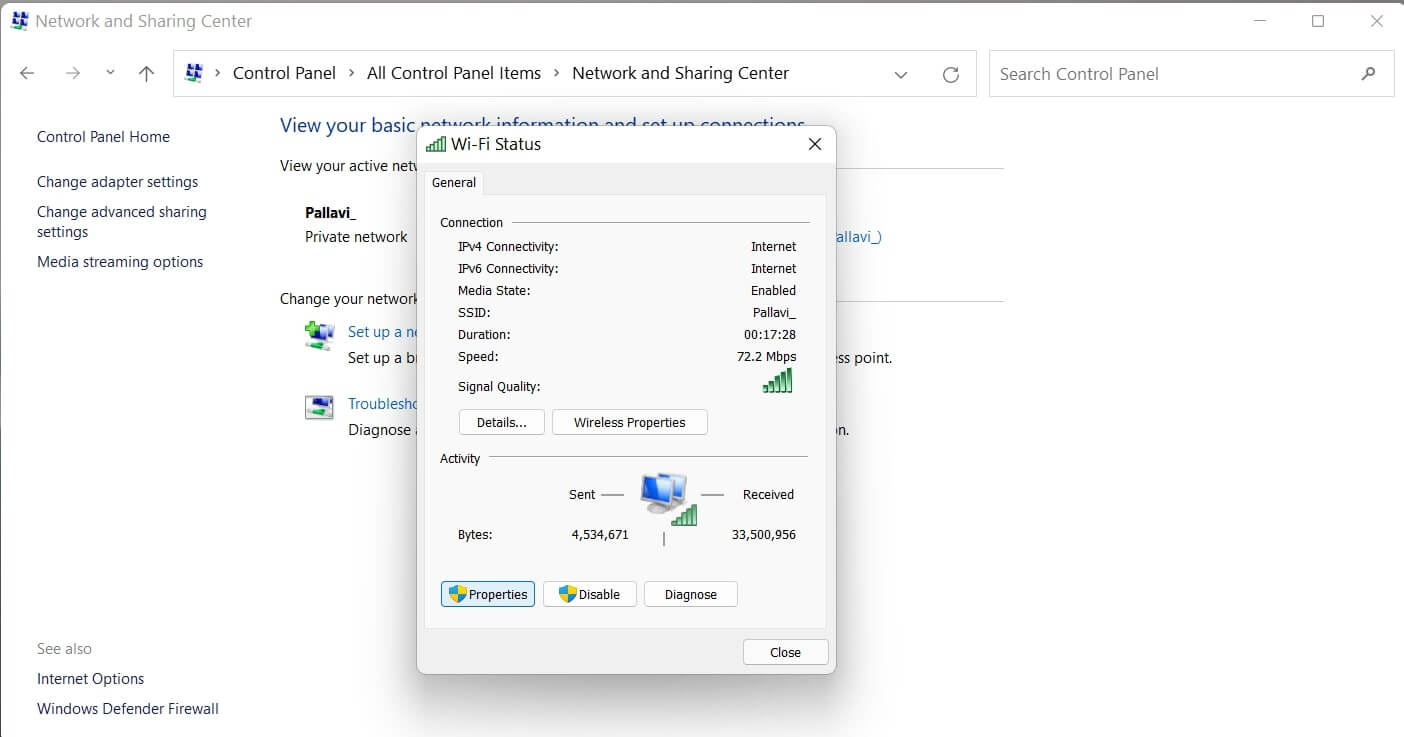Open Change adapter settings link

[x=117, y=182]
